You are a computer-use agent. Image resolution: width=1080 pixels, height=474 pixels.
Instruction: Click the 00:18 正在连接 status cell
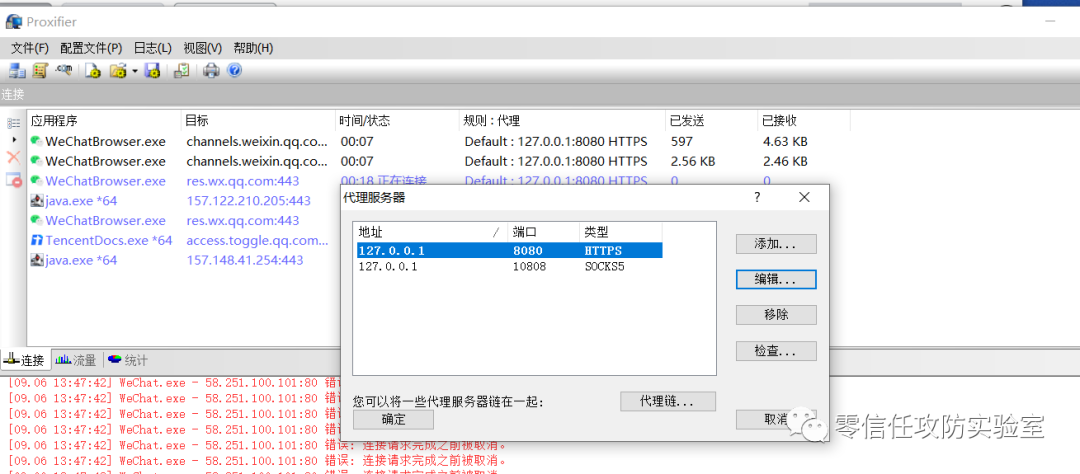384,181
